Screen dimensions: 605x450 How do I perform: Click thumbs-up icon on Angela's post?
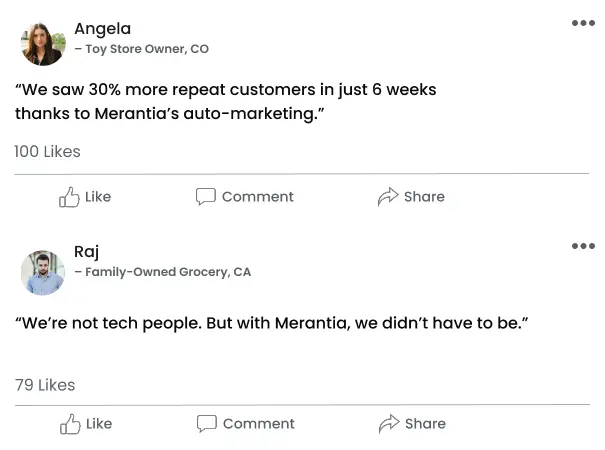click(69, 197)
